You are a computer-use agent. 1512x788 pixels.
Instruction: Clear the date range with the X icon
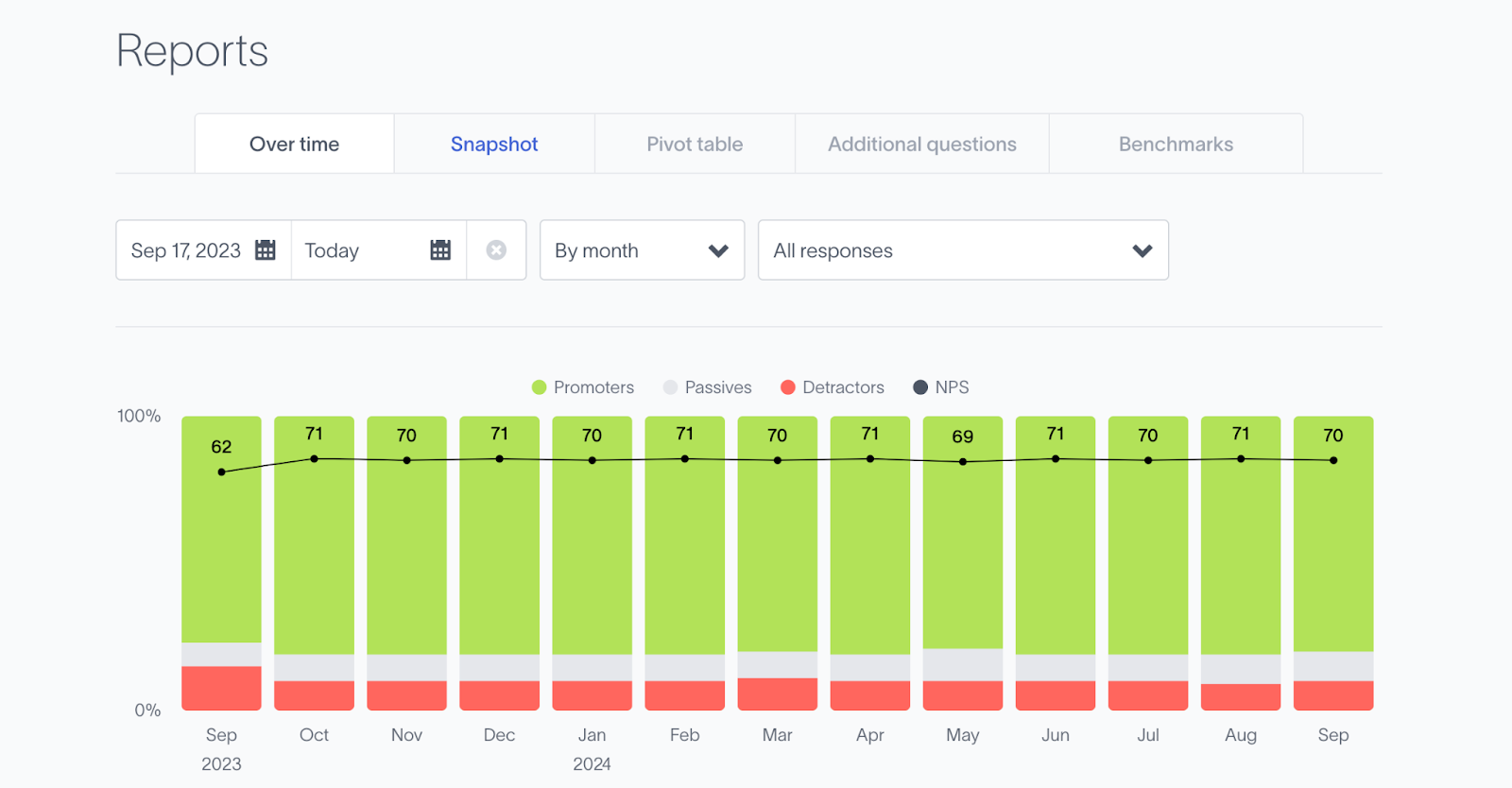click(x=496, y=250)
